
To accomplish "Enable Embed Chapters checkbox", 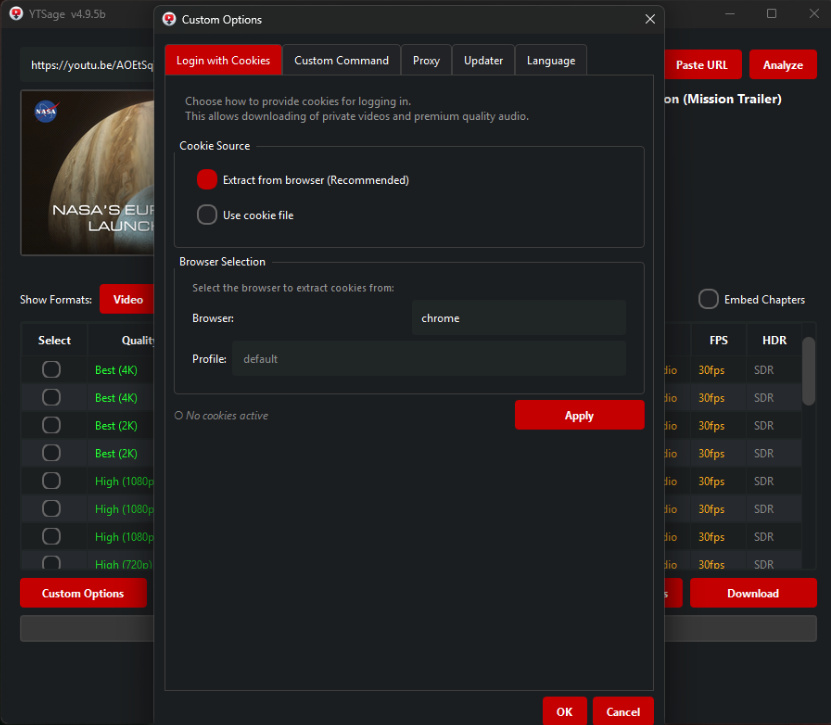I will click(x=708, y=299).
